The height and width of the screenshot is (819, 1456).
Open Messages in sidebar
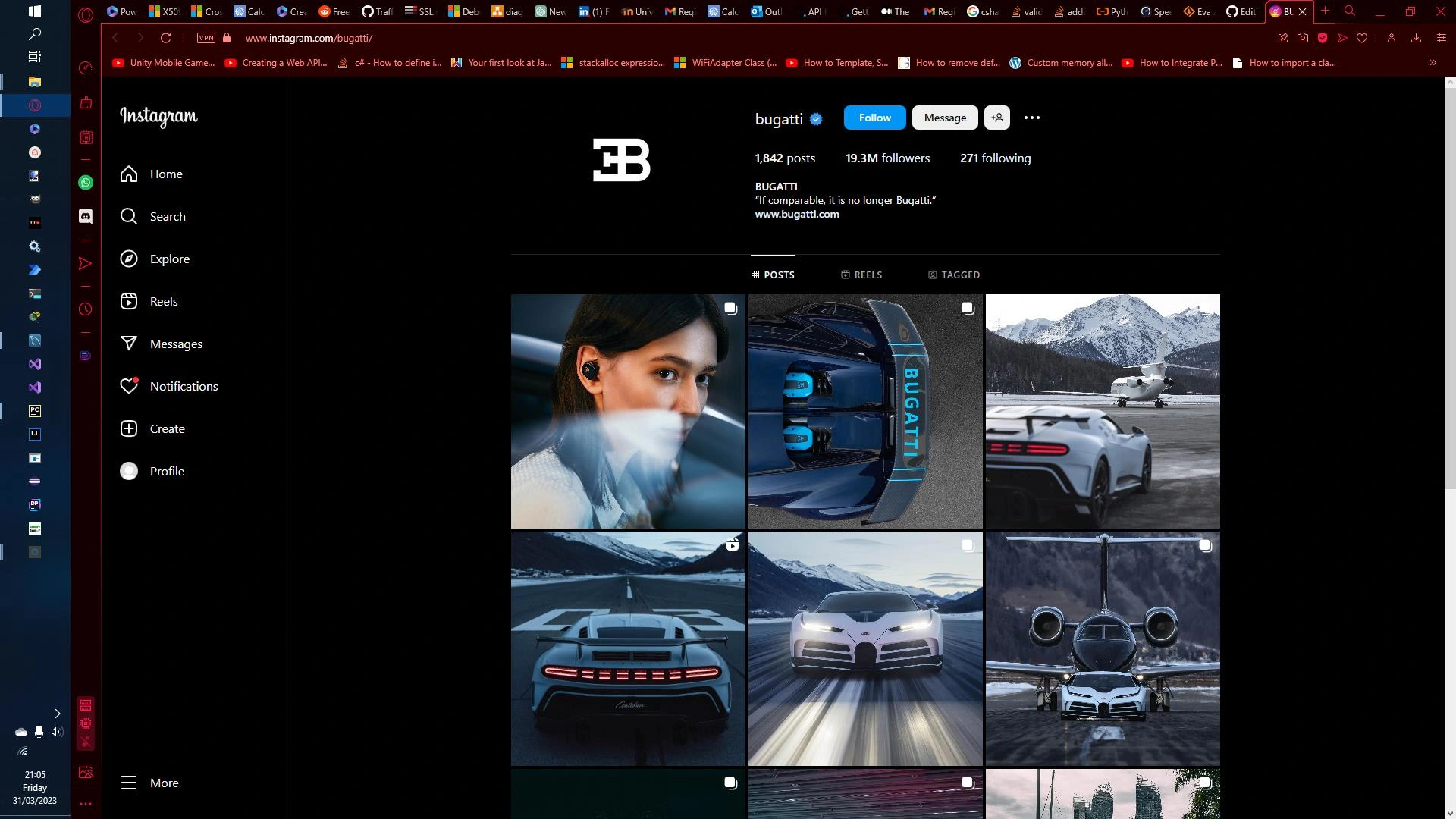(x=162, y=344)
